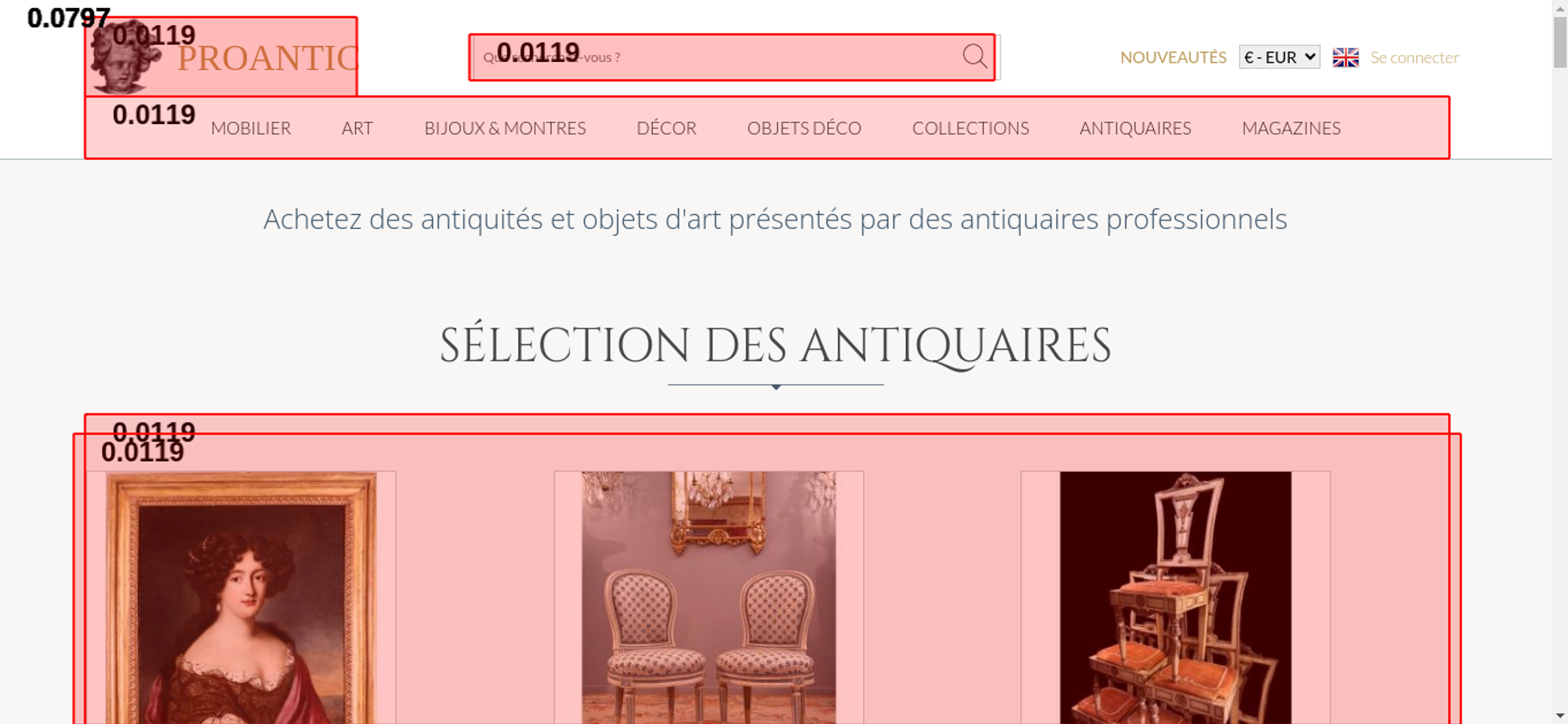The image size is (1568, 724).
Task: Click the page scrollbar down arrow
Action: tap(1559, 715)
